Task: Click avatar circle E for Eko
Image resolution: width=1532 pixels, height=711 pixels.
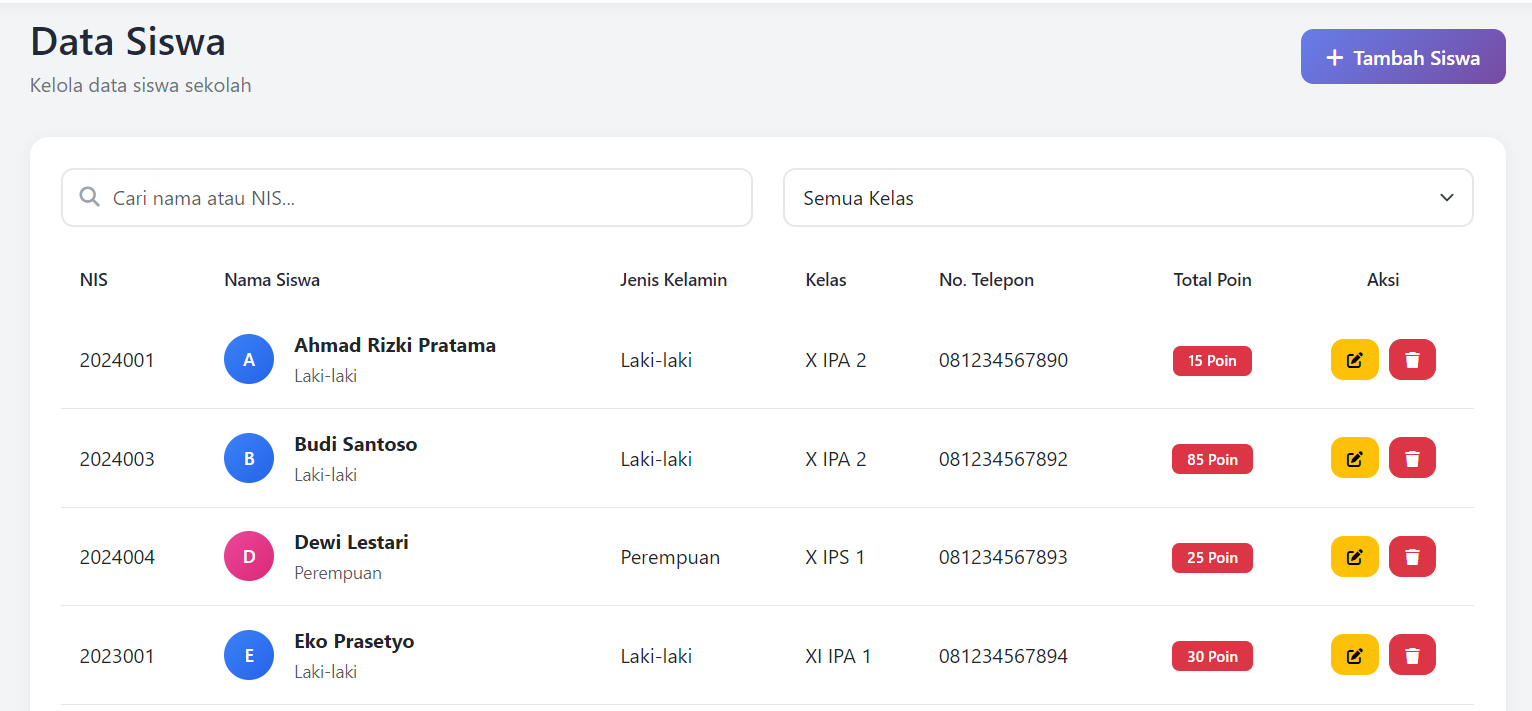Action: [x=249, y=655]
